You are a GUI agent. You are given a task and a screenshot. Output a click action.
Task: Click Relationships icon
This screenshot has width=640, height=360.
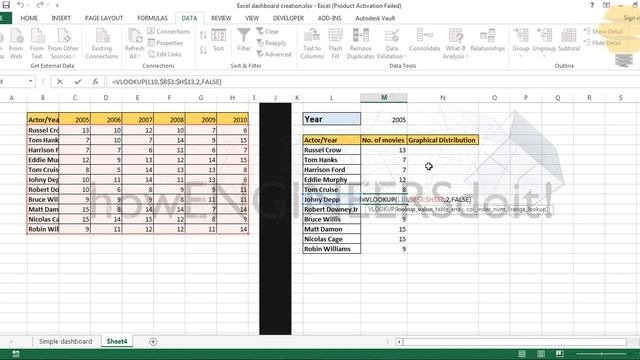coord(487,40)
